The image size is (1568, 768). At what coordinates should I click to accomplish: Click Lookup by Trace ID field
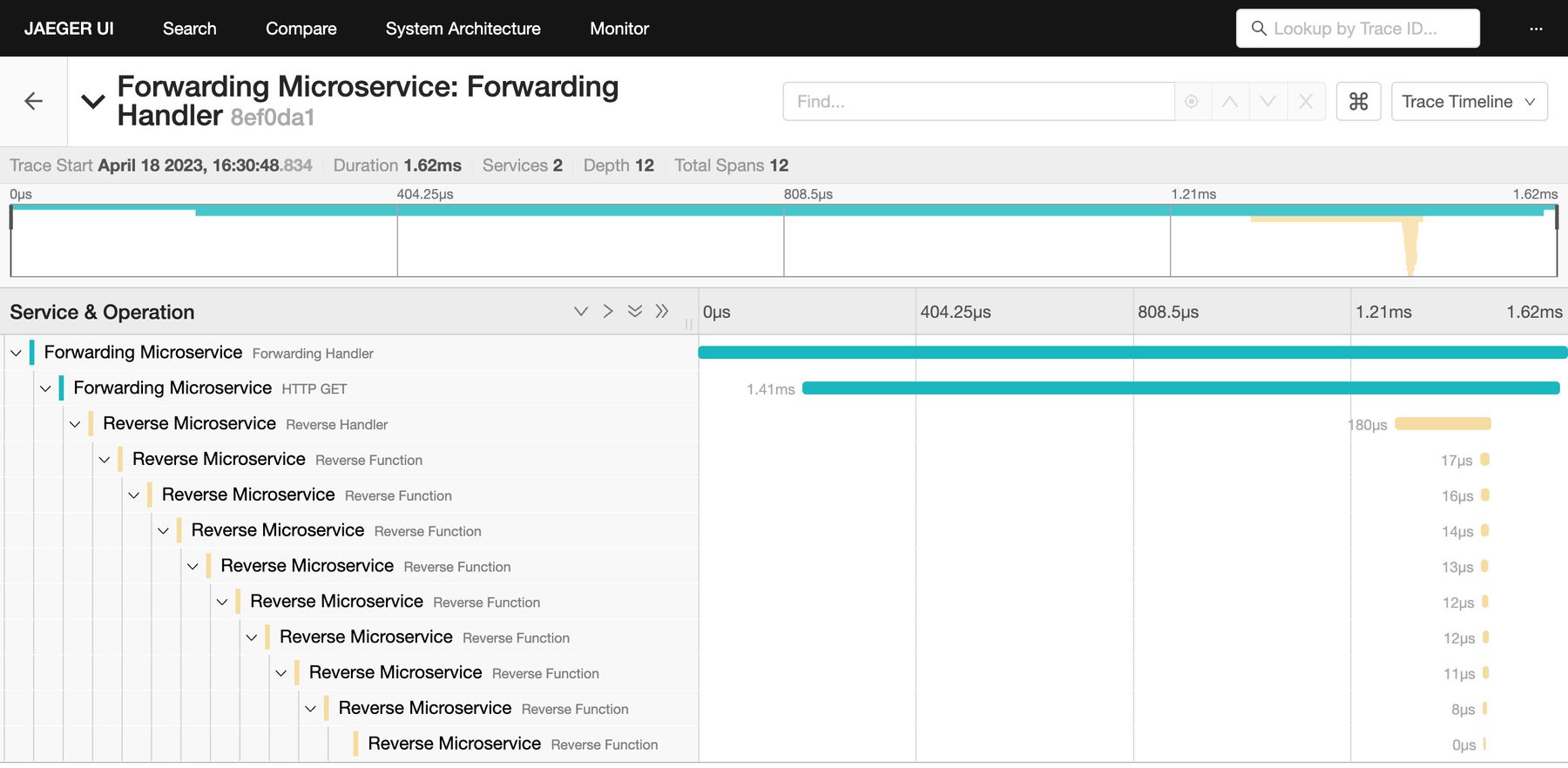pos(1357,28)
